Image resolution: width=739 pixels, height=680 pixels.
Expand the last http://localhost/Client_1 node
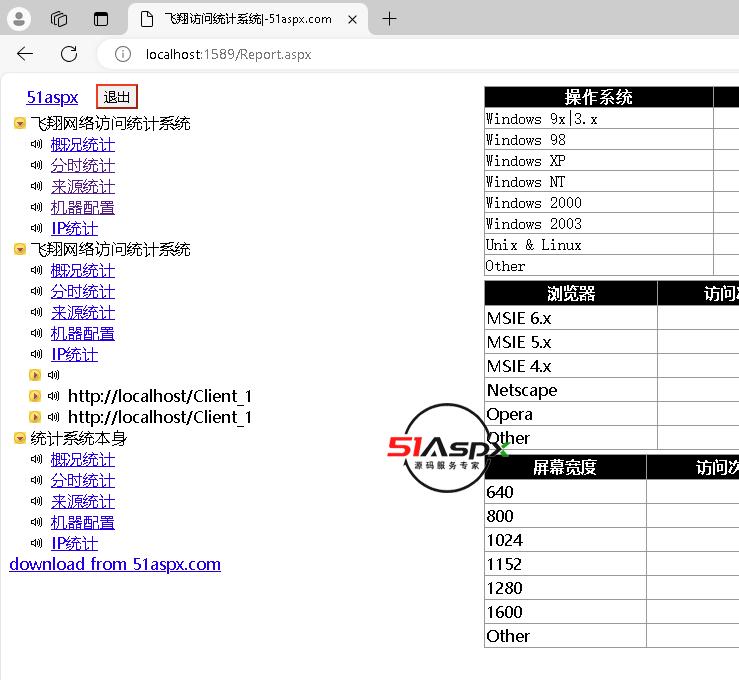[36, 417]
